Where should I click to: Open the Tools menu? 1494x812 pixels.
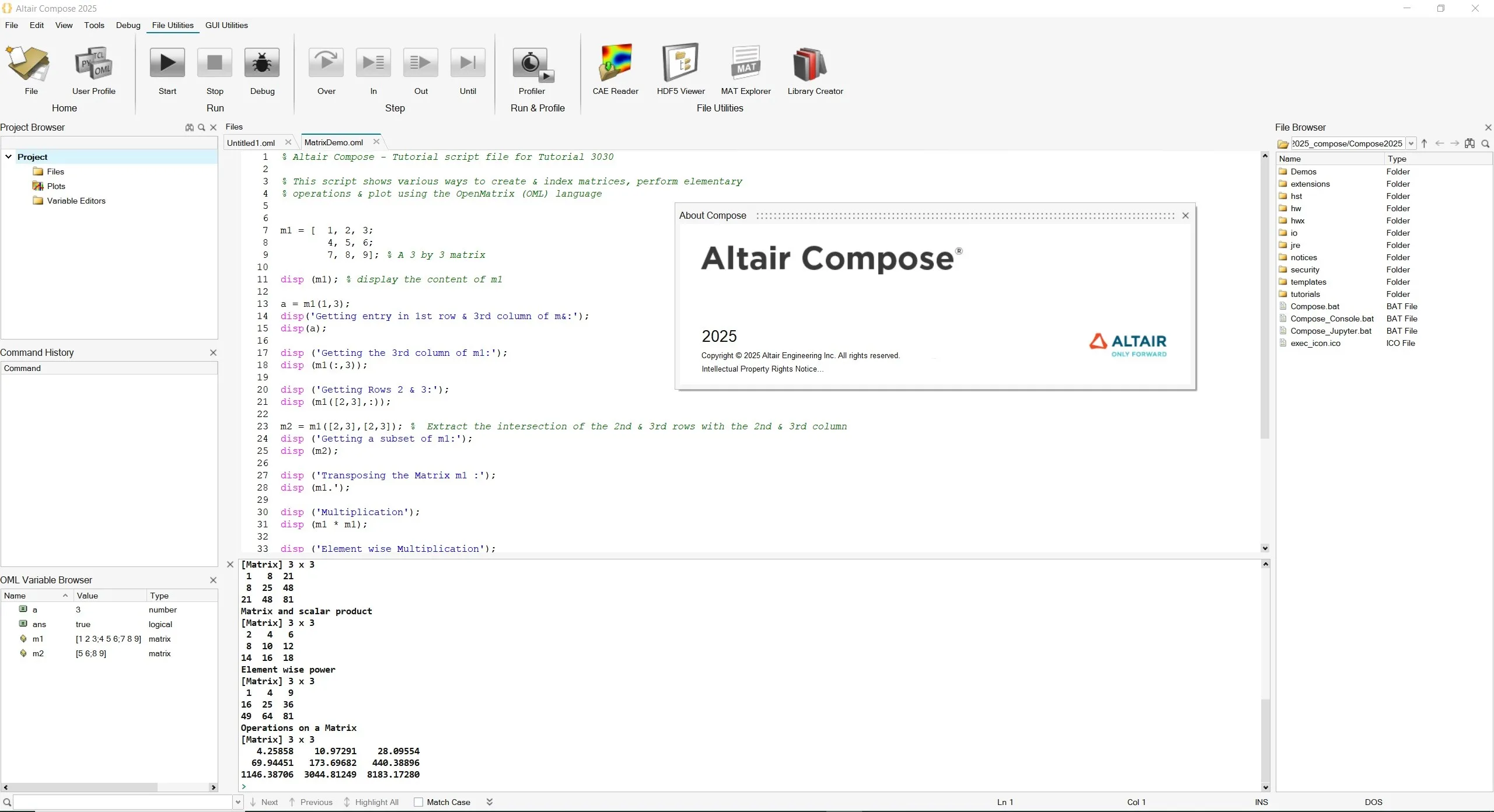(94, 25)
